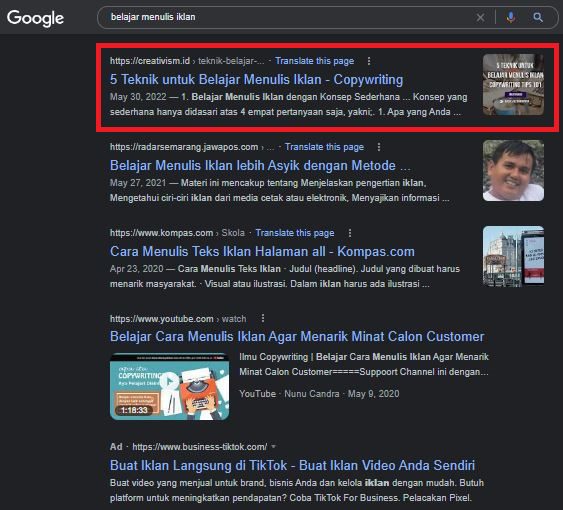Open the 'Buat Iklan Langsung di TikTok' ad link
563x510 pixels.
(x=292, y=465)
